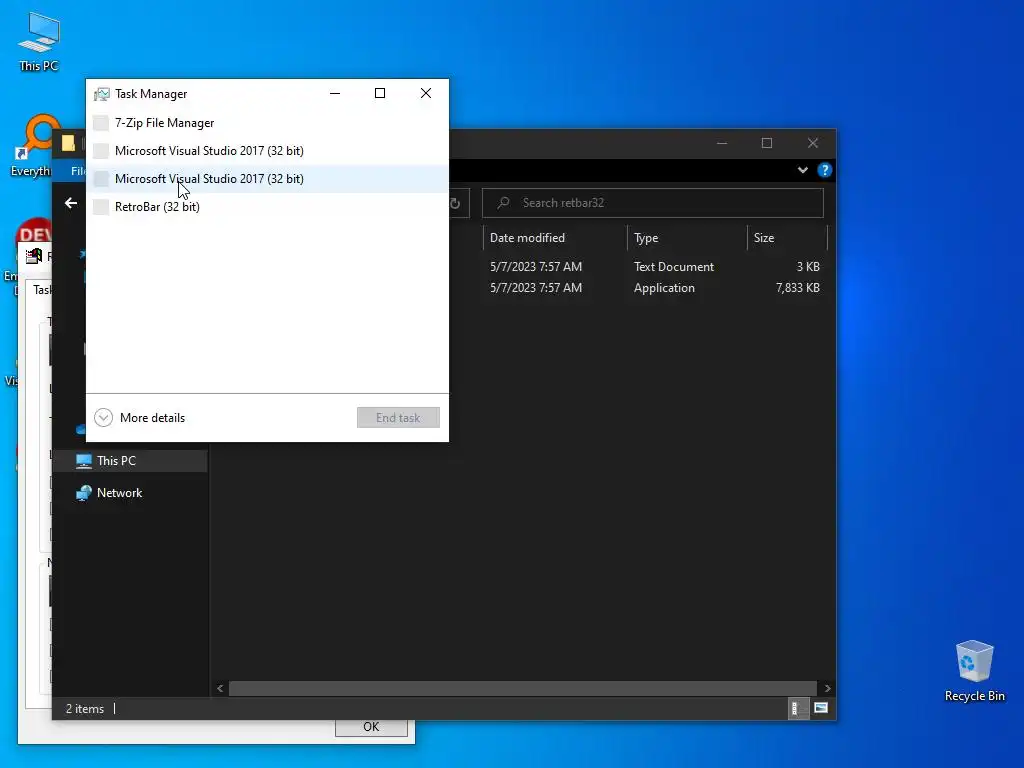Click the End task button
This screenshot has height=768, width=1024.
point(398,418)
